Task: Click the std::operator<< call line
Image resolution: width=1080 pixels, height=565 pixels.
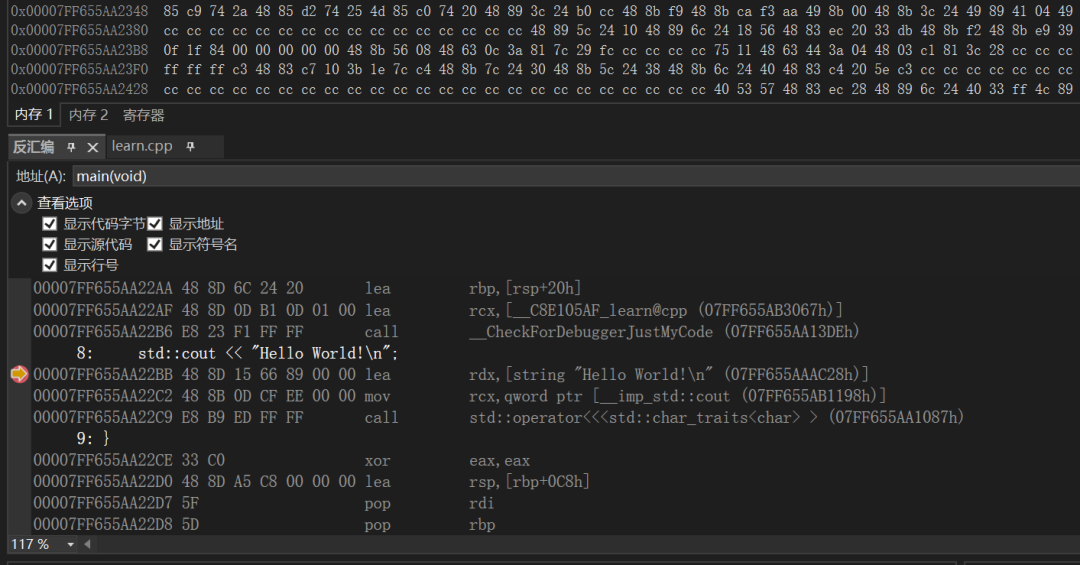Action: coord(499,418)
